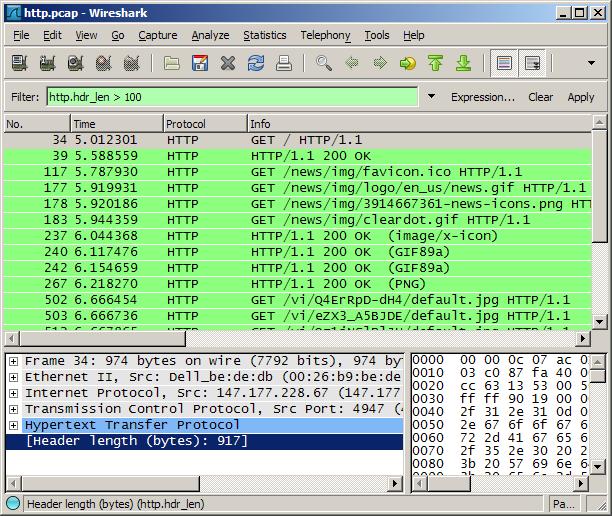Print packets with the printer icon

[x=284, y=63]
